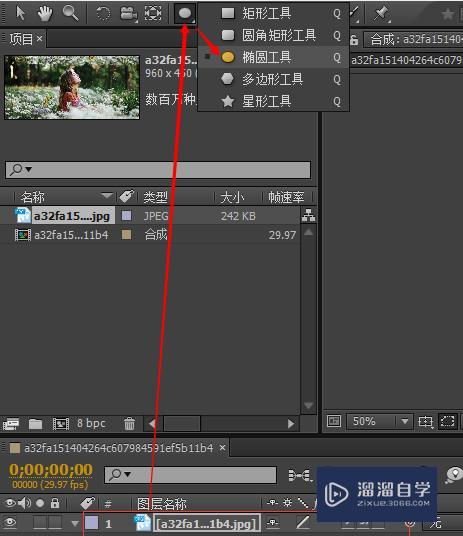463x536 pixels.
Task: Sort by 类型 column header
Action: 156,197
